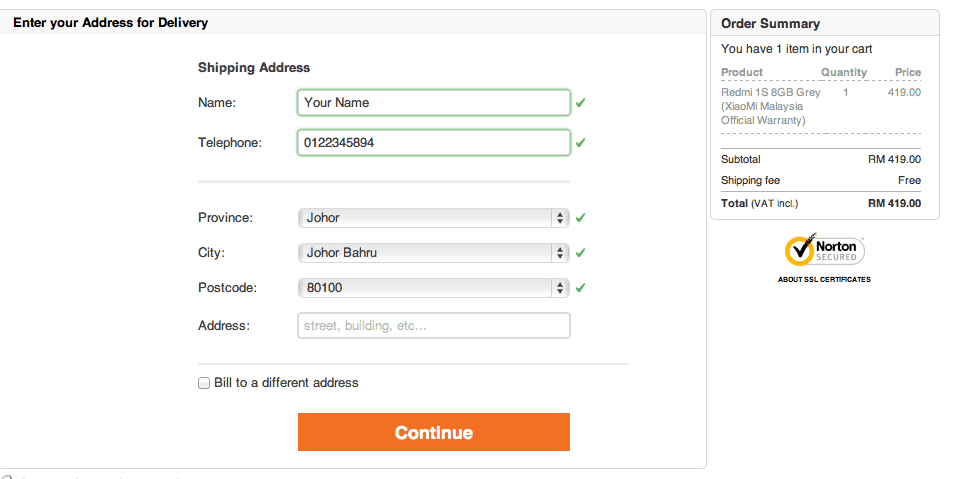972x479 pixels.
Task: Click the validation checkmark next to Province
Action: coord(580,218)
